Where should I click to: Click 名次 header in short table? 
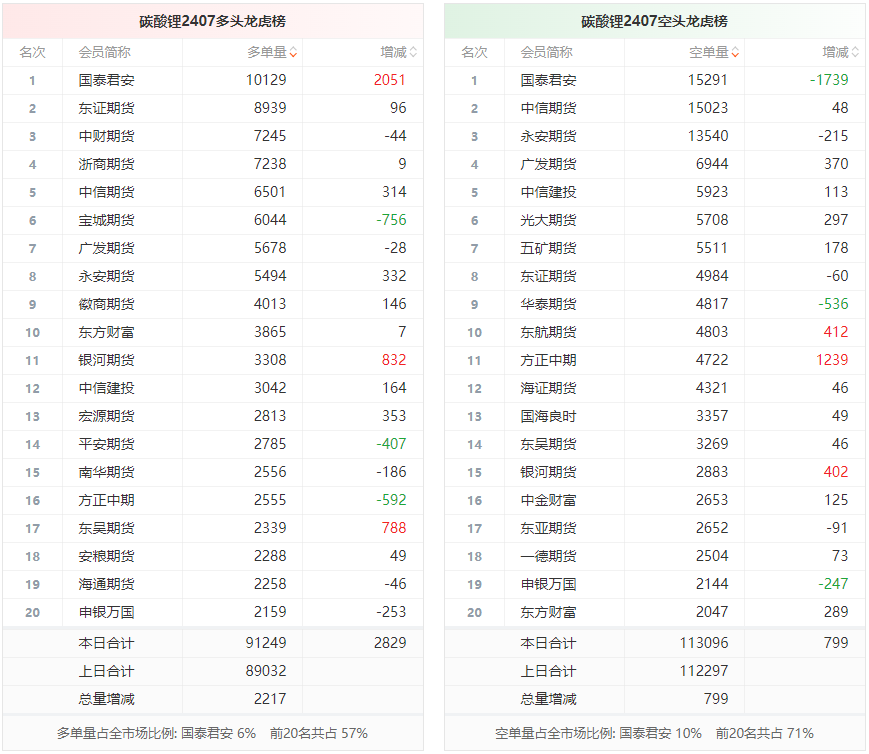point(474,53)
